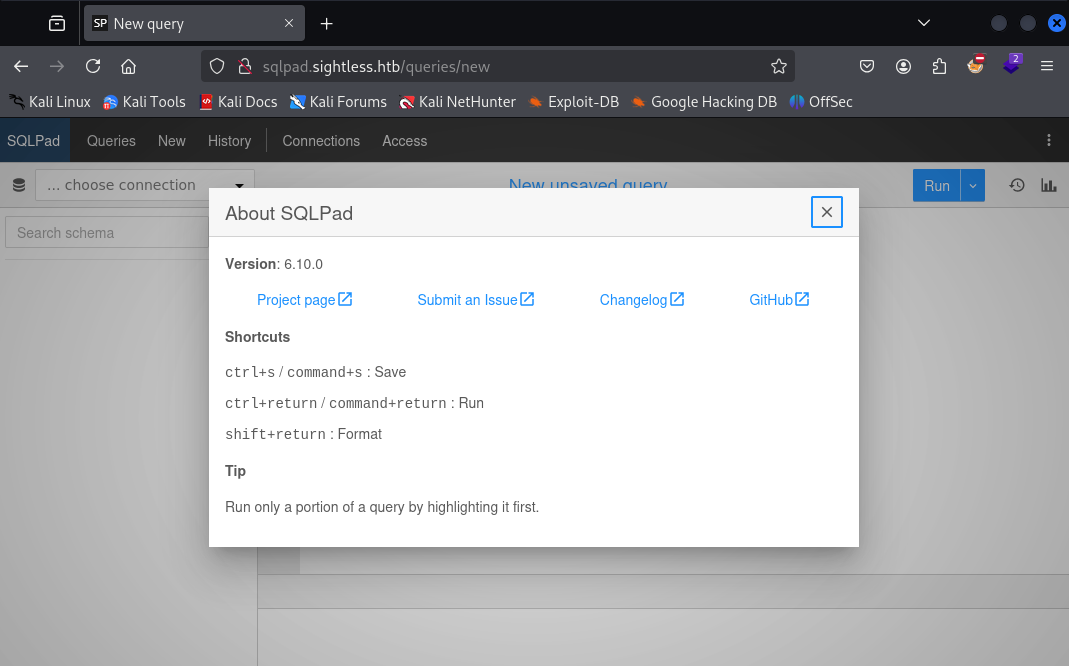Open the Queries menu item
Viewport: 1069px width, 666px height.
(111, 140)
